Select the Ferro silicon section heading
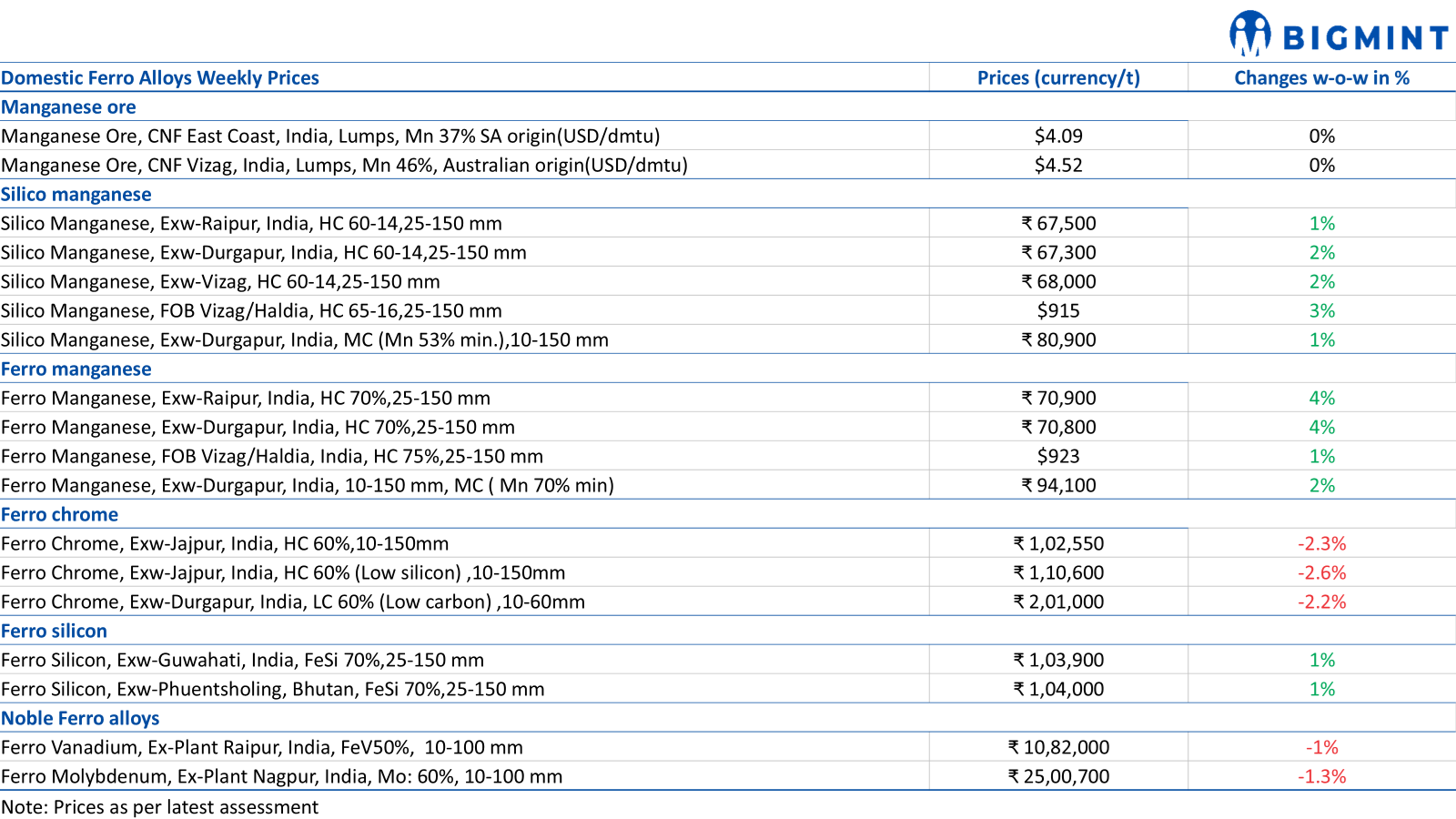1456x819 pixels. point(55,632)
